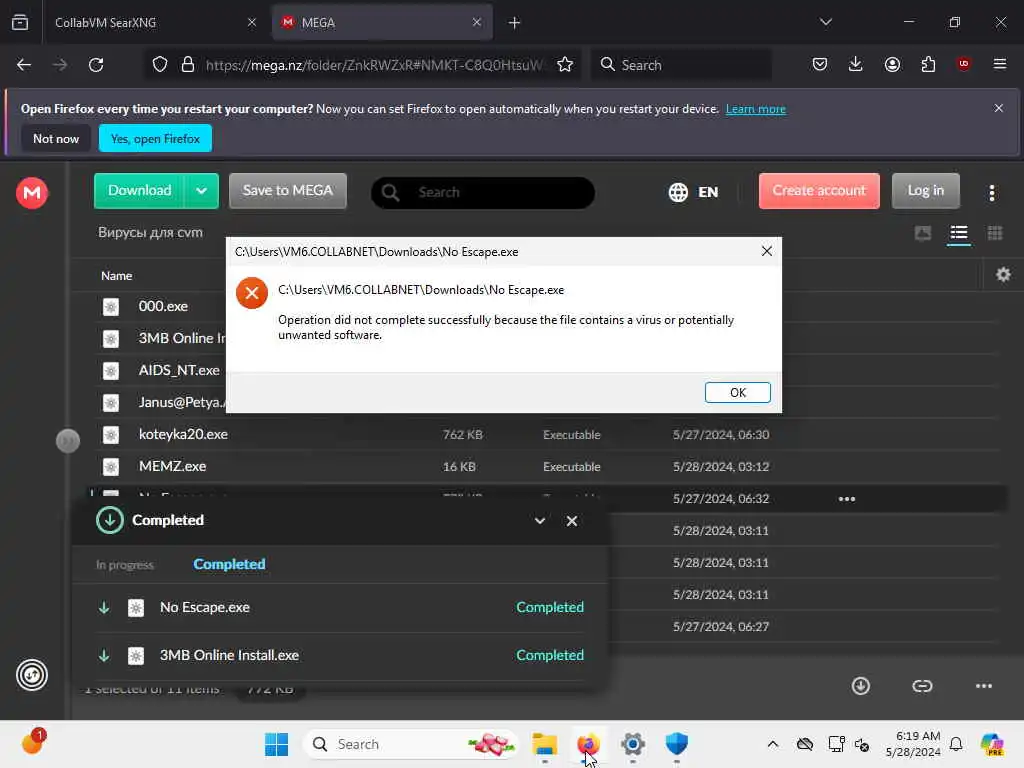Viewport: 1024px width, 768px height.
Task: Open column settings gear icon
Action: coord(1003,275)
